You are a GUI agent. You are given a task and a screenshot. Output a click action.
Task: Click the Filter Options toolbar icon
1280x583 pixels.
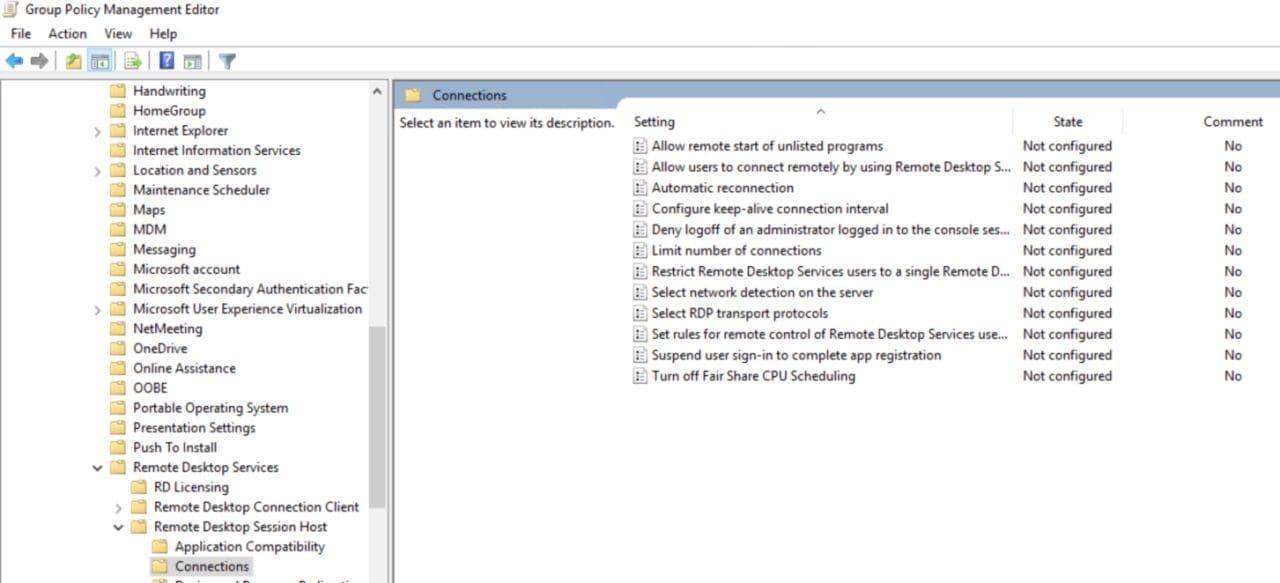pyautogui.click(x=227, y=60)
